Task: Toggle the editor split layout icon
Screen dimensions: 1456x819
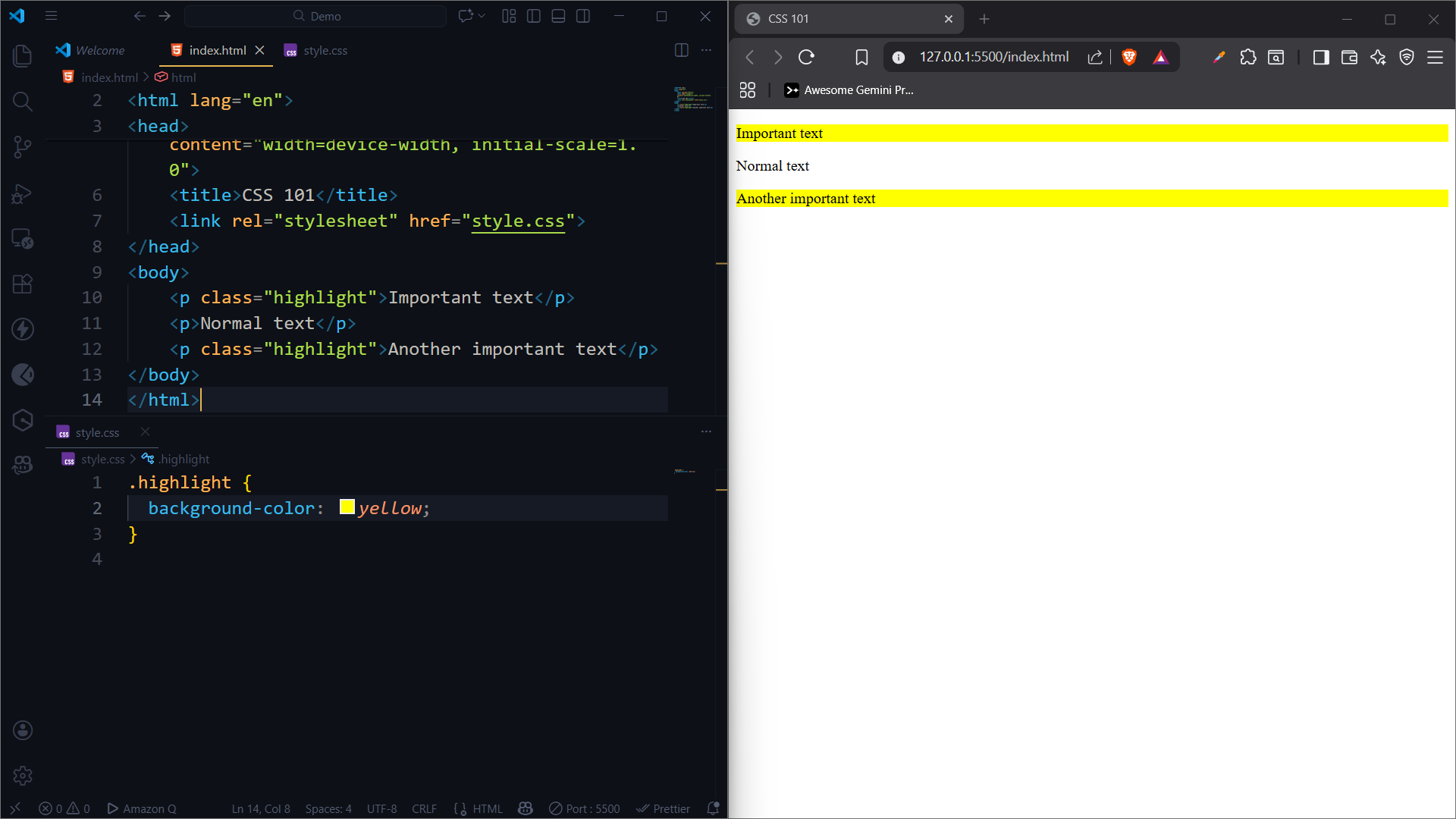Action: 681,50
